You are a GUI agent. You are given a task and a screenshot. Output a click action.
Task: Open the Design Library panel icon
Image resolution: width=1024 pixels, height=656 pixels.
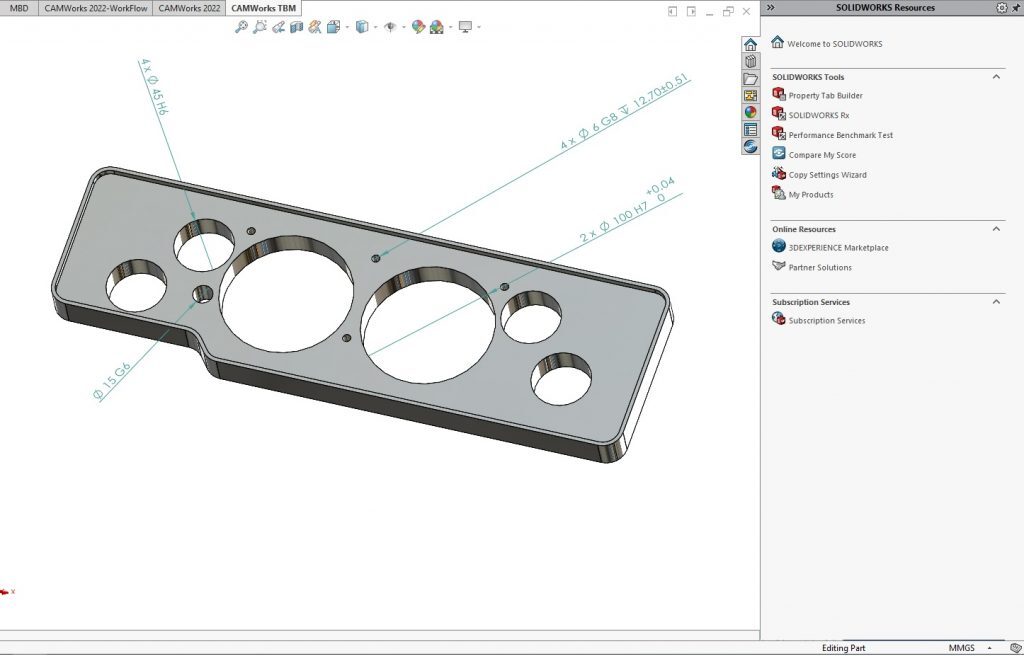[x=750, y=60]
